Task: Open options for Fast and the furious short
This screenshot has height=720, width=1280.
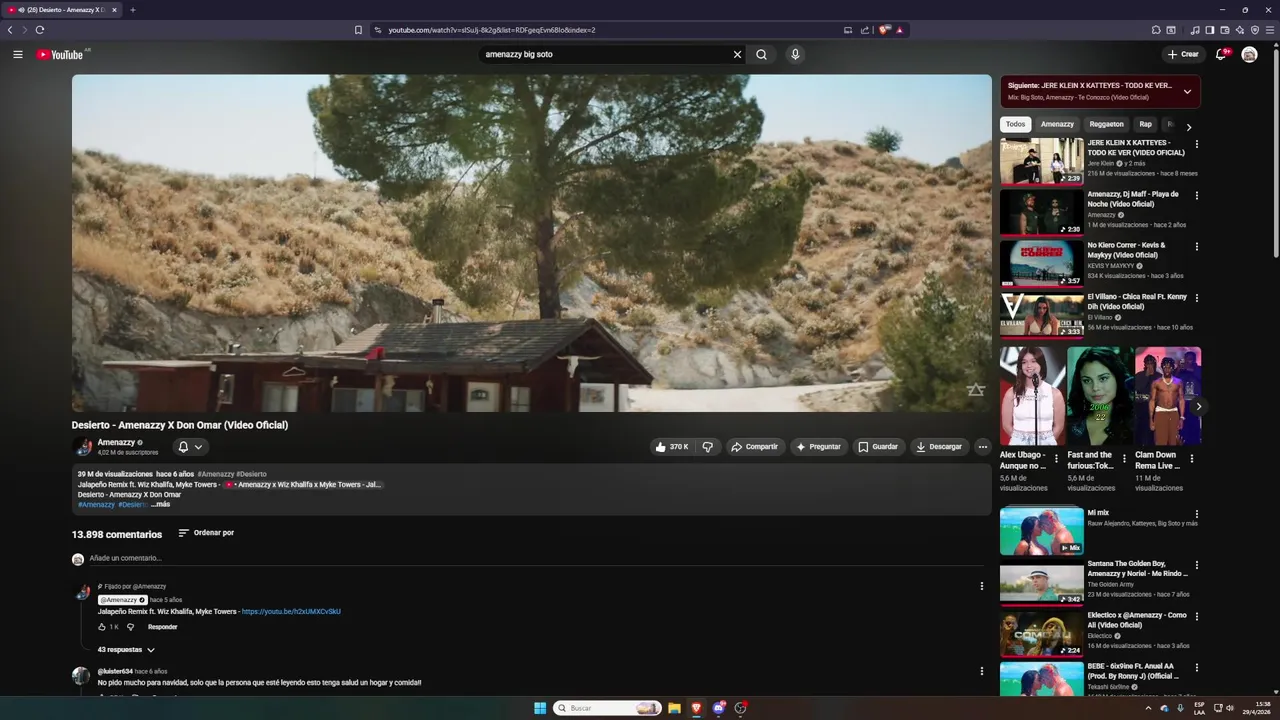Action: coord(1124,460)
